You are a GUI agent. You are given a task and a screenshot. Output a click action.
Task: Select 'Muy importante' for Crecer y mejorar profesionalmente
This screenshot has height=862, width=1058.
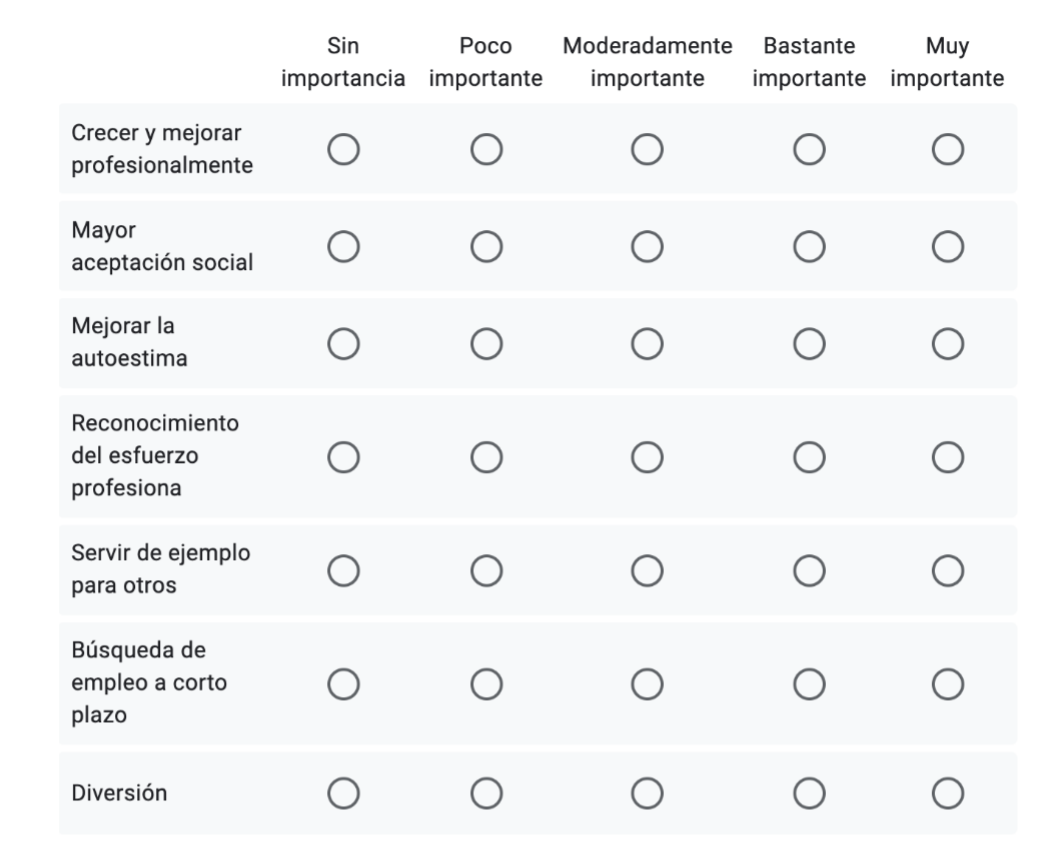click(x=946, y=150)
